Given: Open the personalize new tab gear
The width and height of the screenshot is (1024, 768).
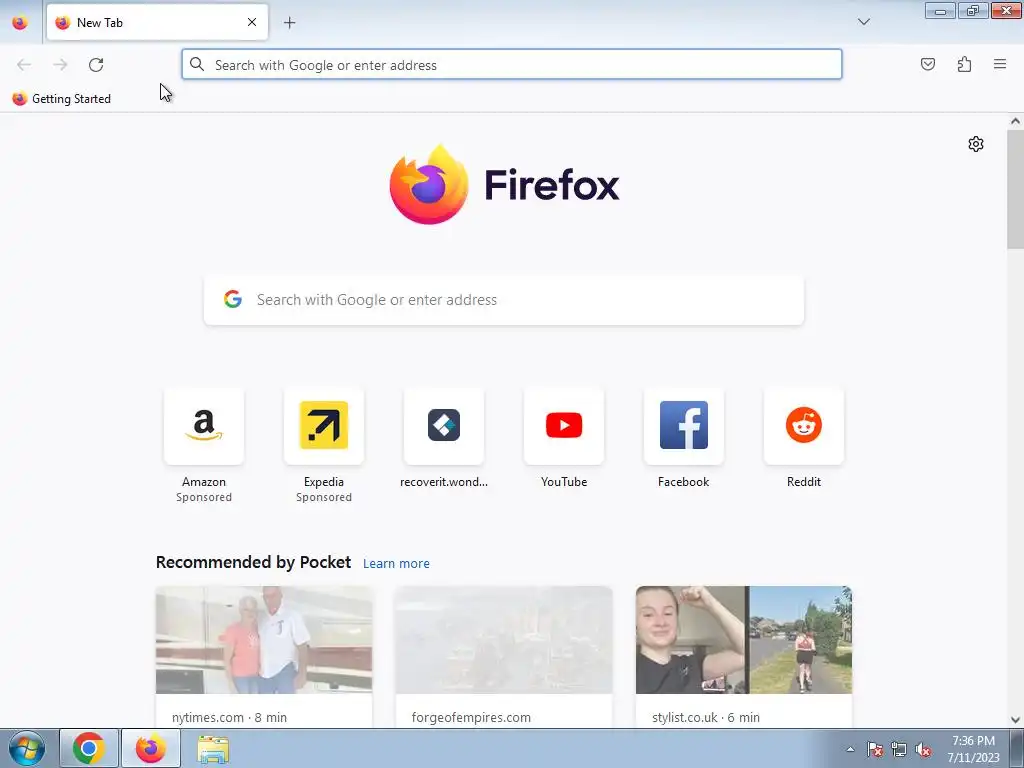Looking at the screenshot, I should (x=976, y=144).
